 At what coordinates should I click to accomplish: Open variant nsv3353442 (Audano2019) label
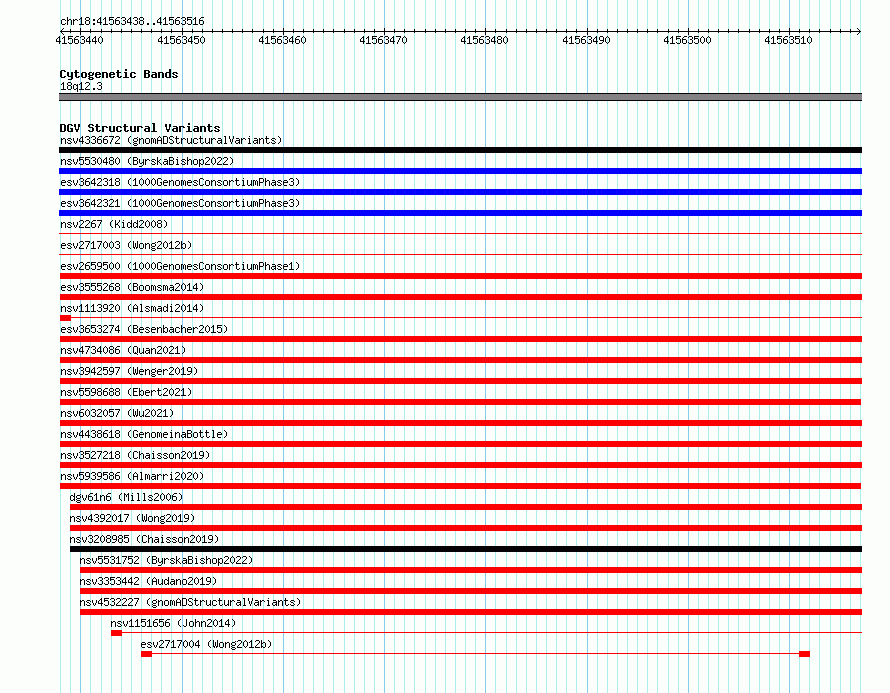(x=148, y=581)
